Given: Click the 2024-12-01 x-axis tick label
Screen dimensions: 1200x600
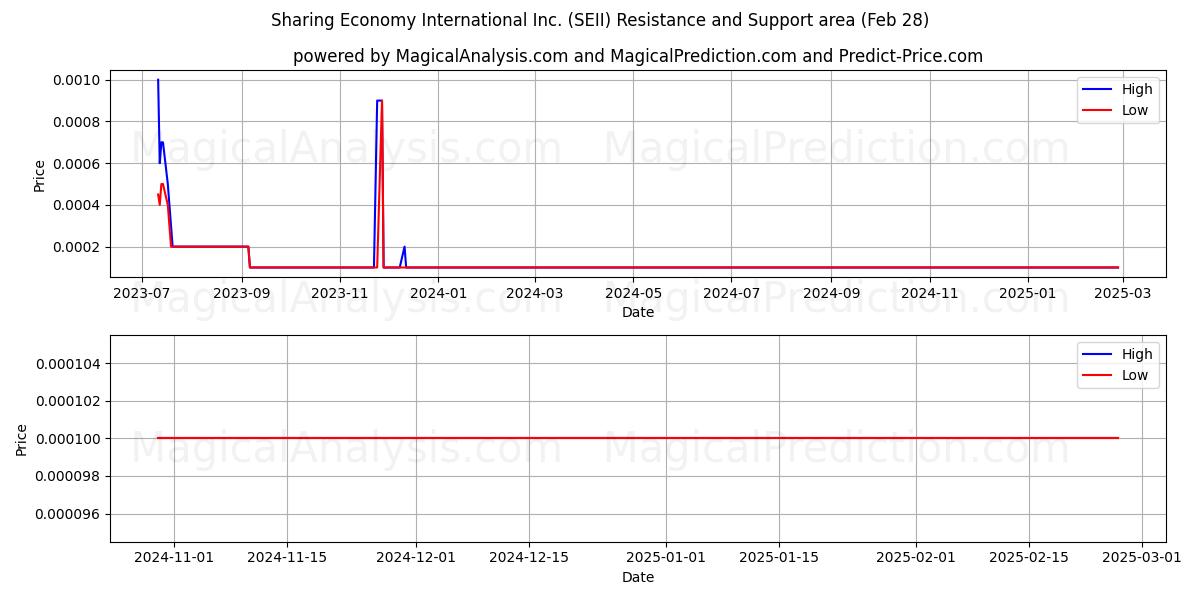Looking at the screenshot, I should pyautogui.click(x=416, y=558).
